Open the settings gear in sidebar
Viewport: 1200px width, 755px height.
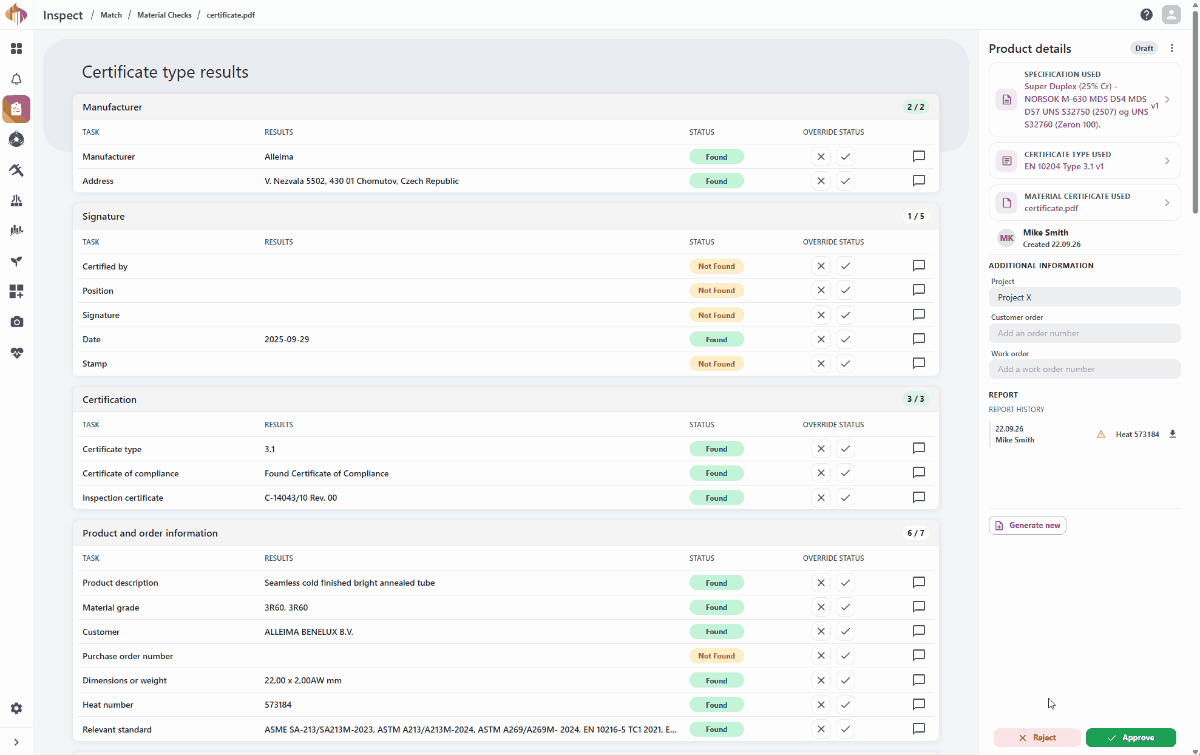[x=16, y=708]
